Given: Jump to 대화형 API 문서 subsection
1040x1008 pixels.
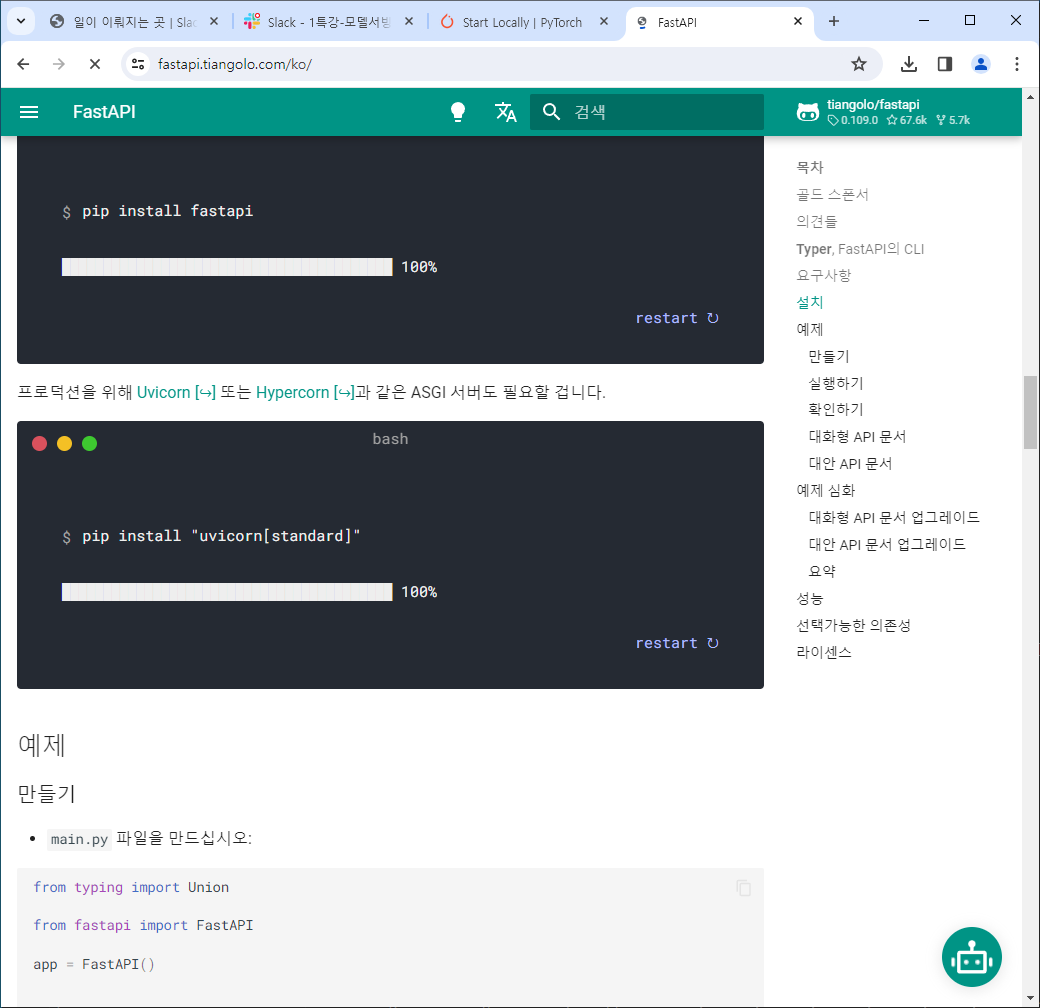Looking at the screenshot, I should (857, 436).
